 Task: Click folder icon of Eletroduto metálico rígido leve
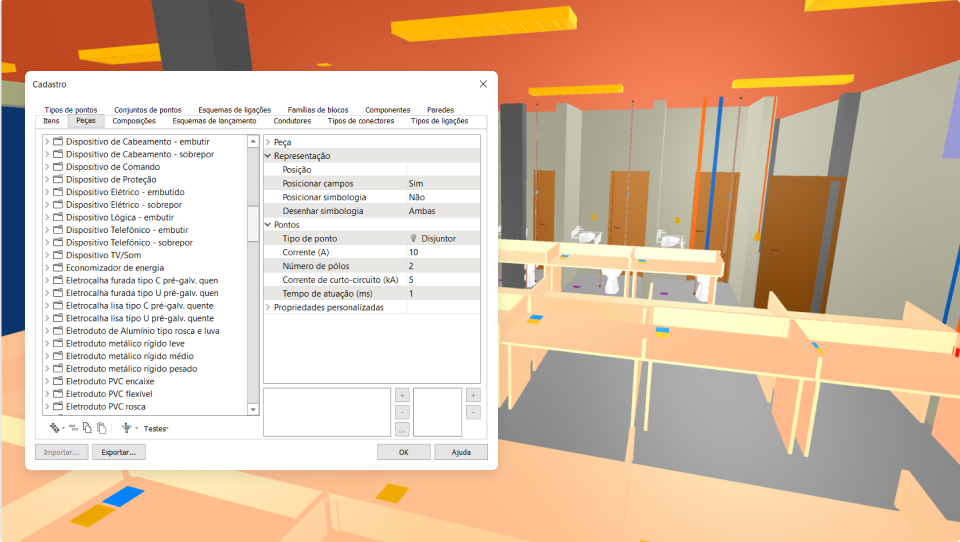[58, 344]
